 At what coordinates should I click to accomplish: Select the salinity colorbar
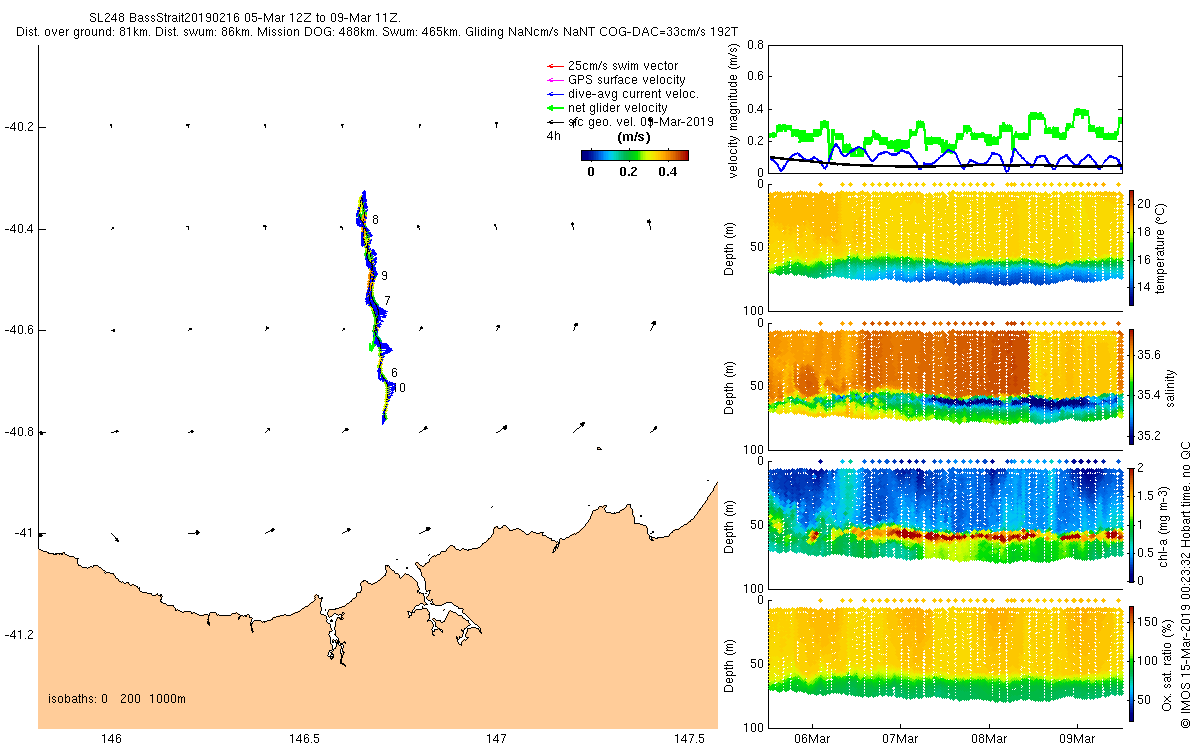click(x=1131, y=385)
